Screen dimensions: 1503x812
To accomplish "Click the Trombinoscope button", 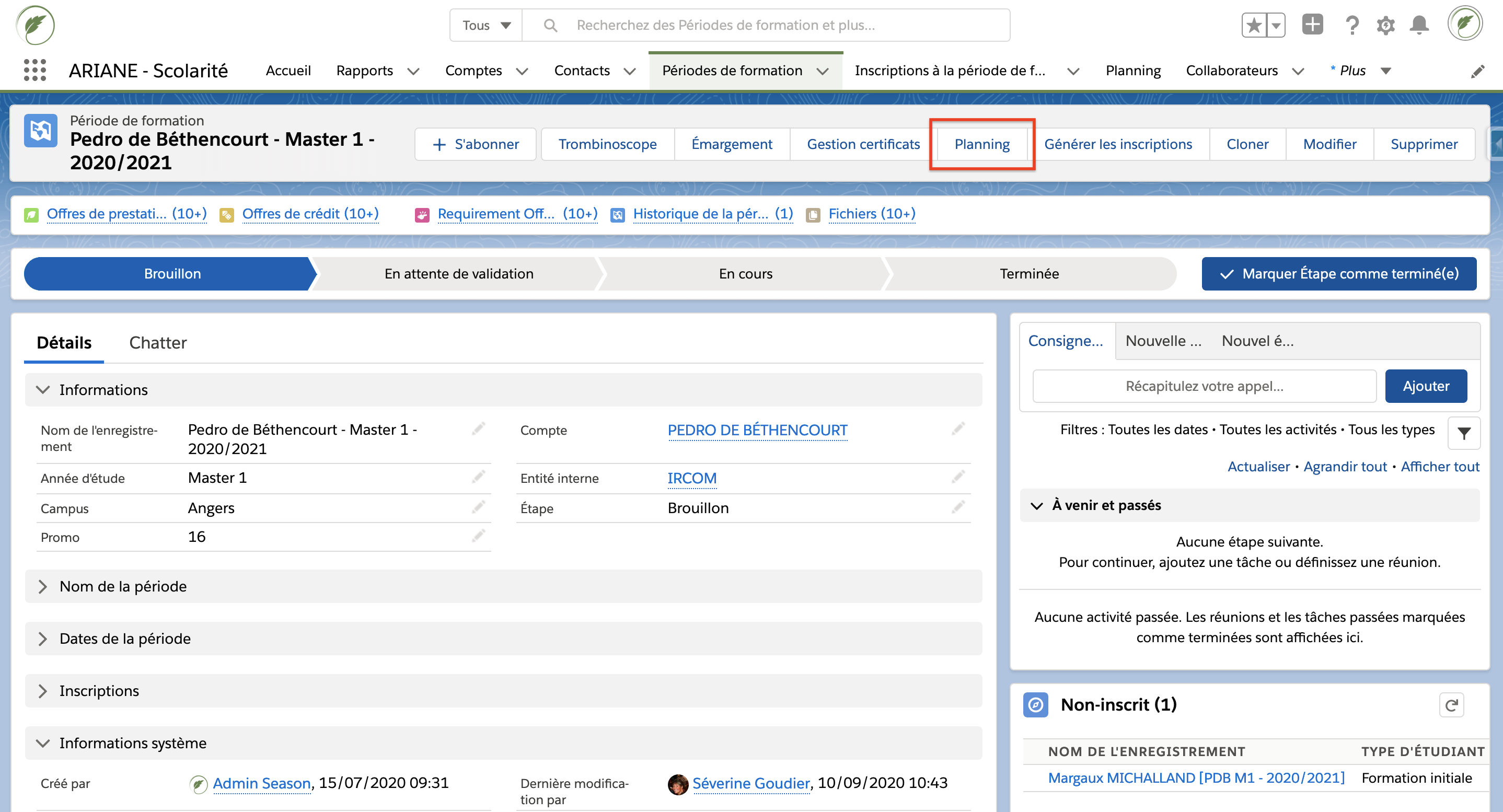I will tap(607, 144).
